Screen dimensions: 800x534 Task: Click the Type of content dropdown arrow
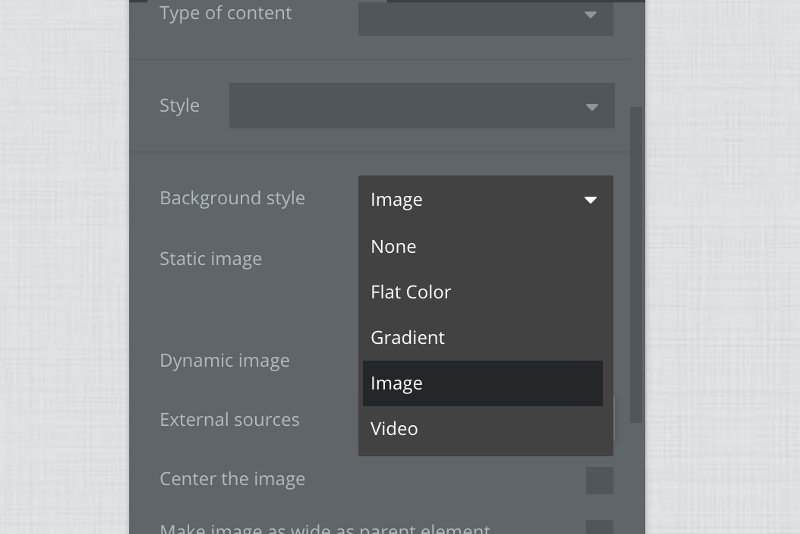tap(590, 15)
